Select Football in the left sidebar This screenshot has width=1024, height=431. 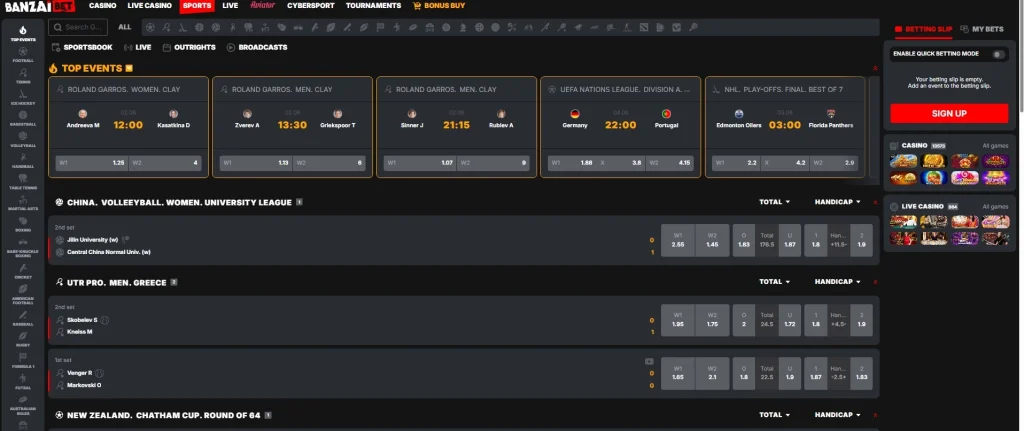point(23,54)
